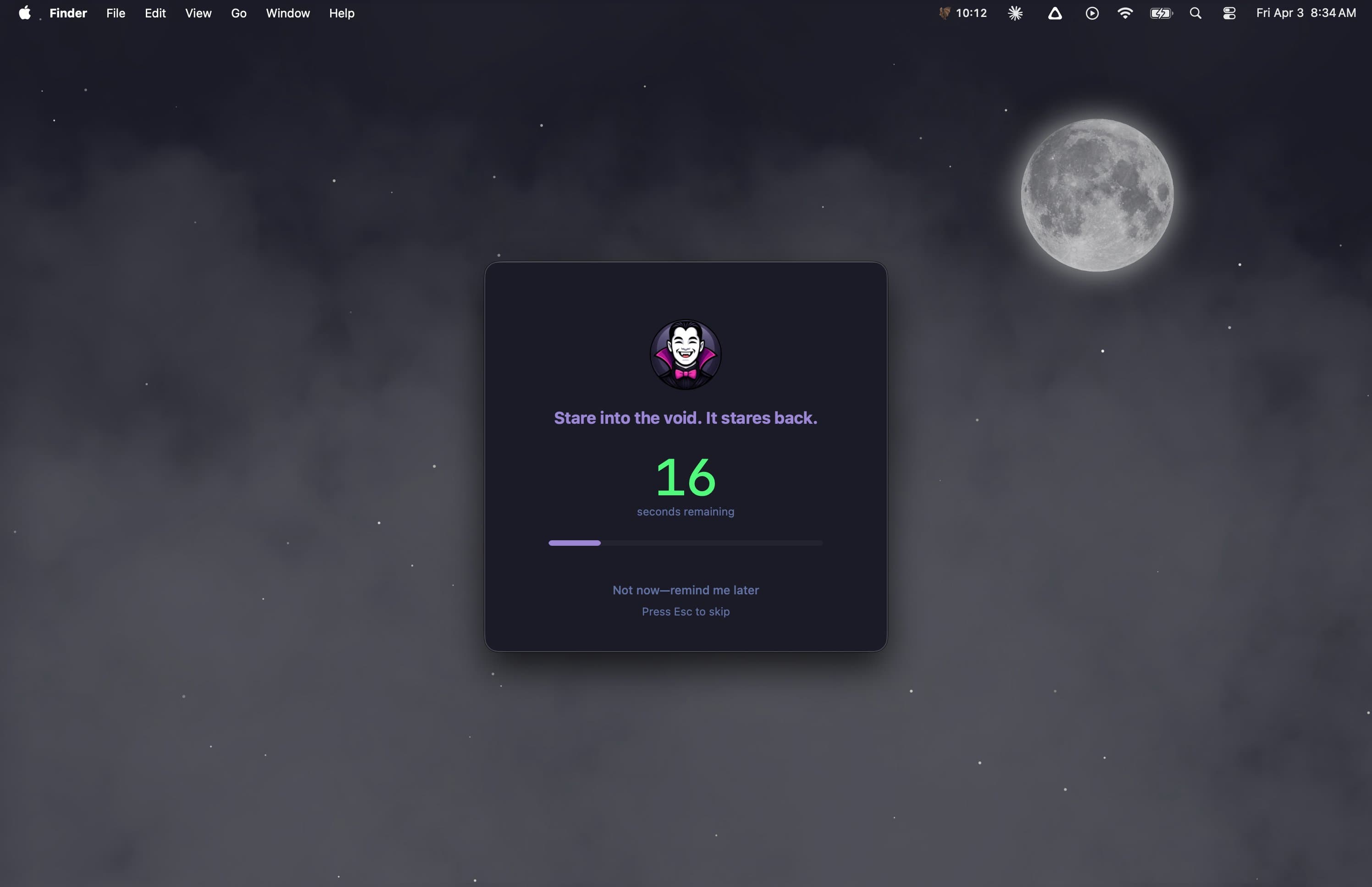Image resolution: width=1372 pixels, height=887 pixels.
Task: Open Spotlight search magnifier
Action: pos(1195,13)
